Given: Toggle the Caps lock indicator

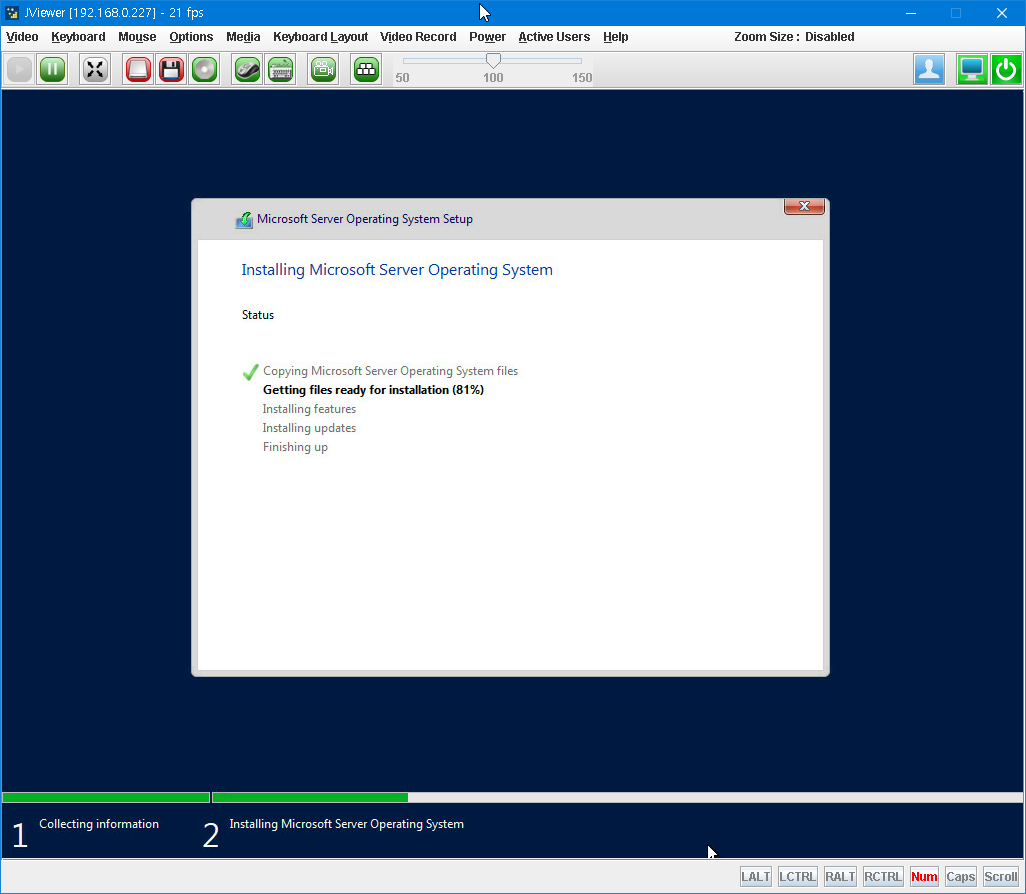Looking at the screenshot, I should (x=961, y=876).
